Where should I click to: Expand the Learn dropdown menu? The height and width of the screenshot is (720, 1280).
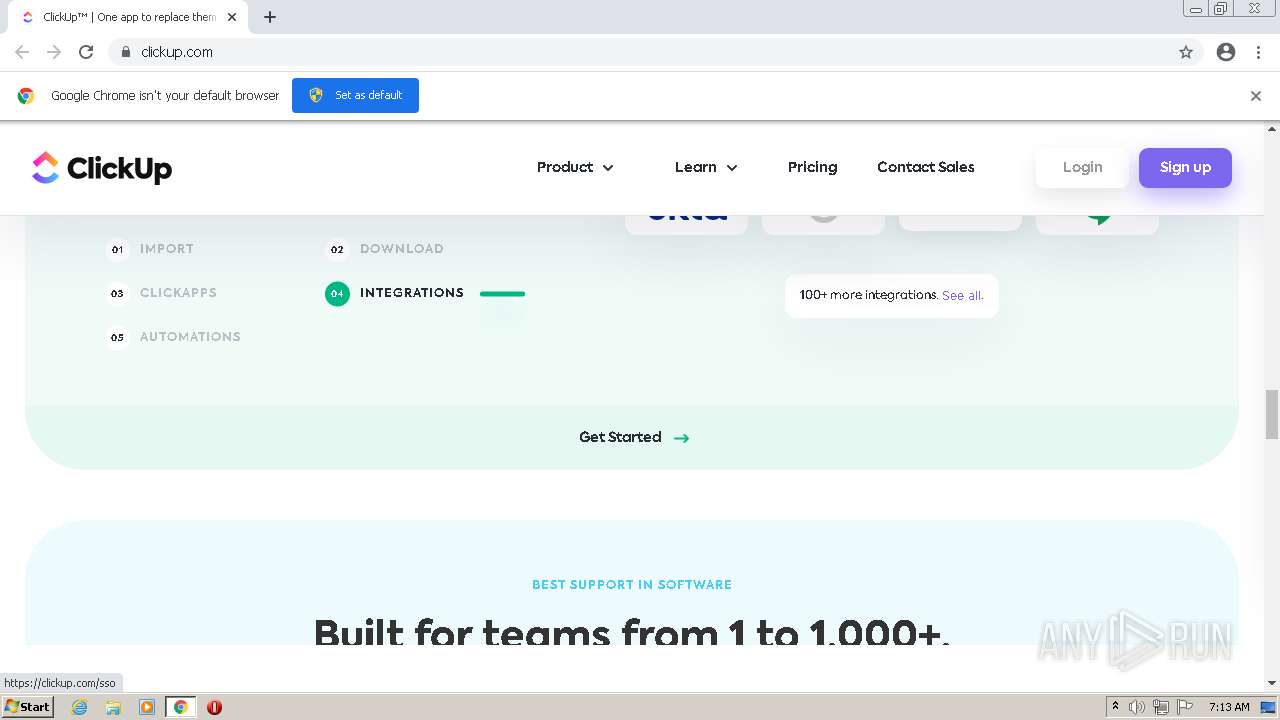click(x=706, y=167)
